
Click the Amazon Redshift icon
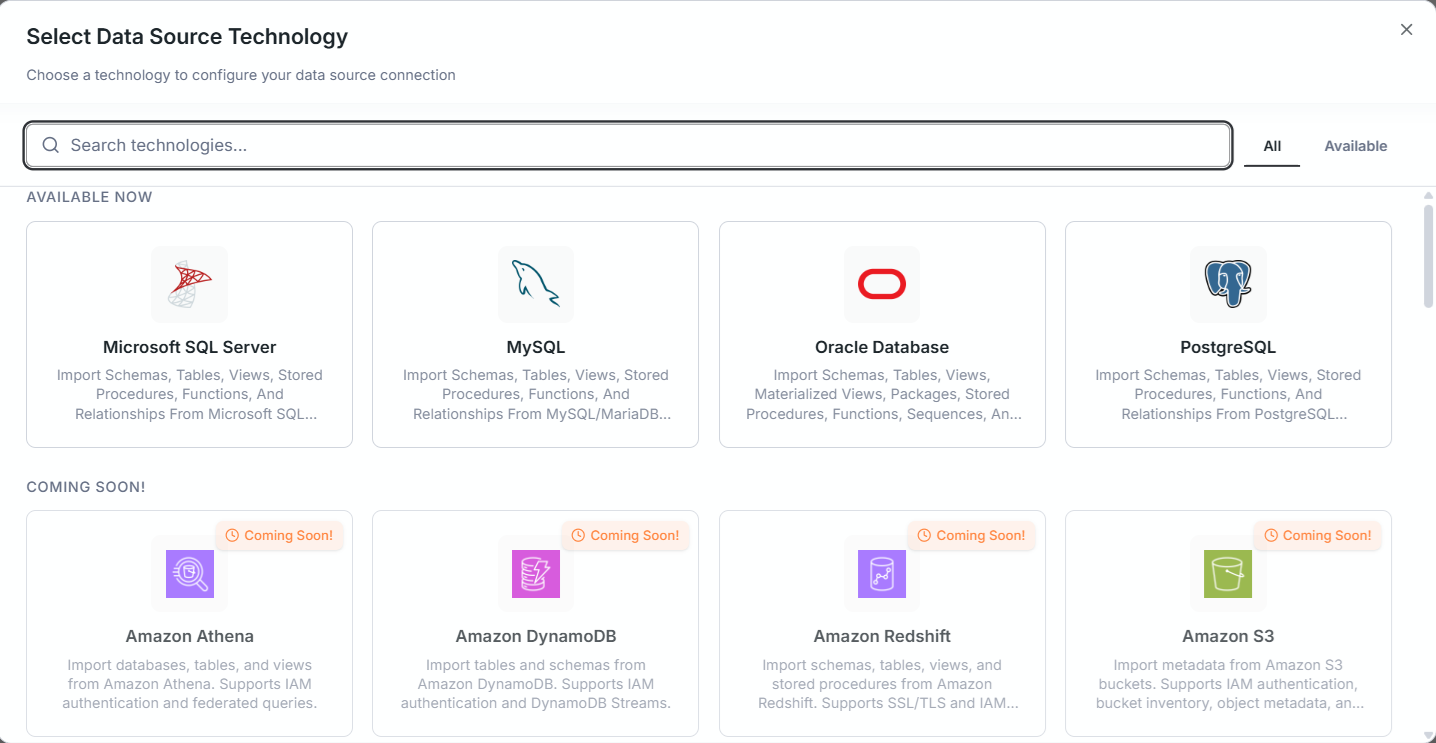882,574
